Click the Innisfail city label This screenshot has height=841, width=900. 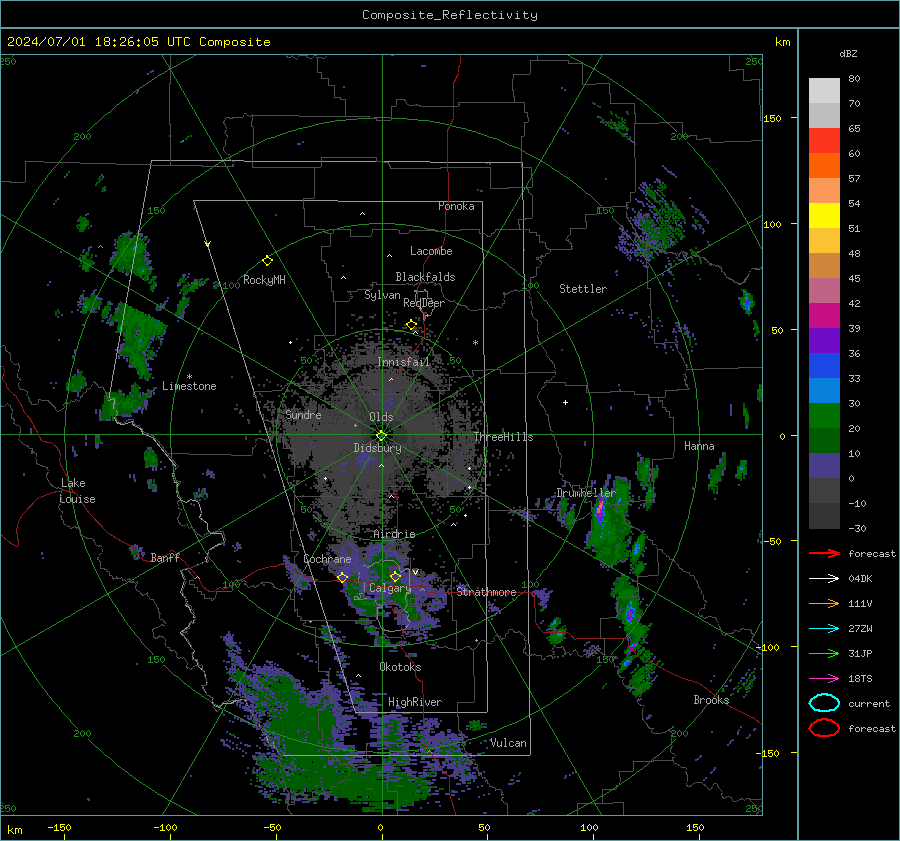403,362
